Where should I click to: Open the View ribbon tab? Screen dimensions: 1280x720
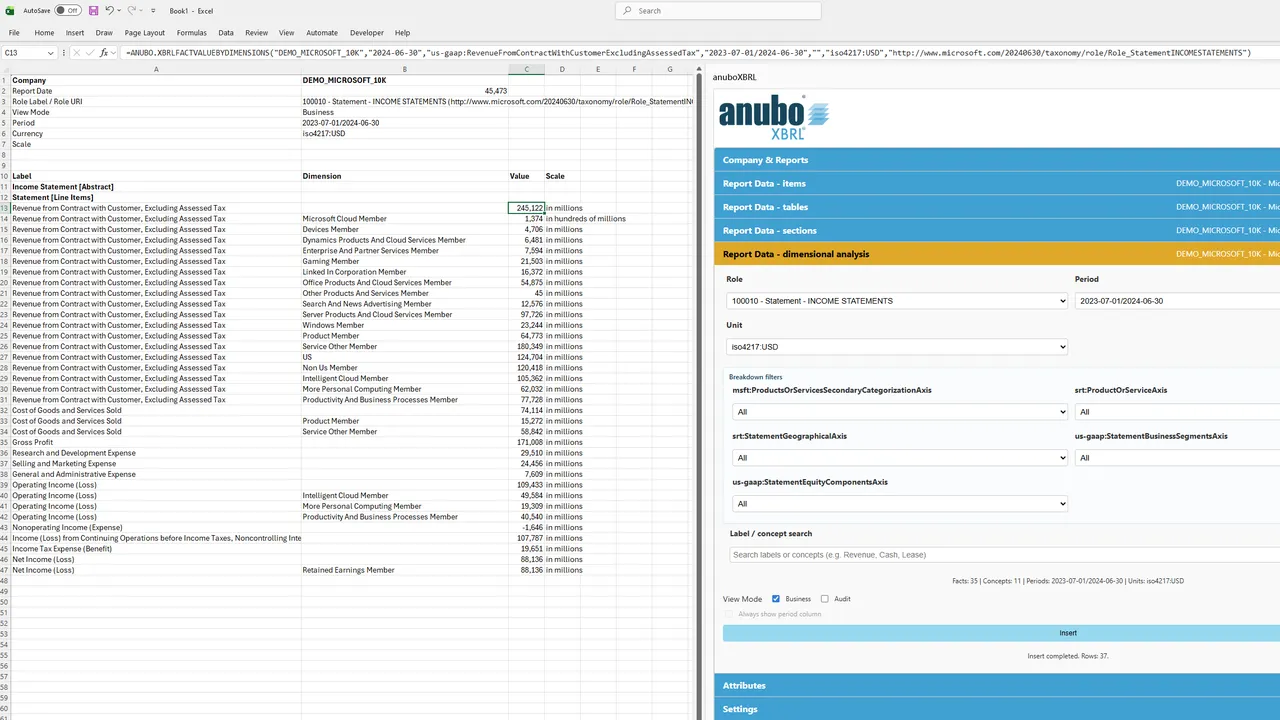point(287,33)
